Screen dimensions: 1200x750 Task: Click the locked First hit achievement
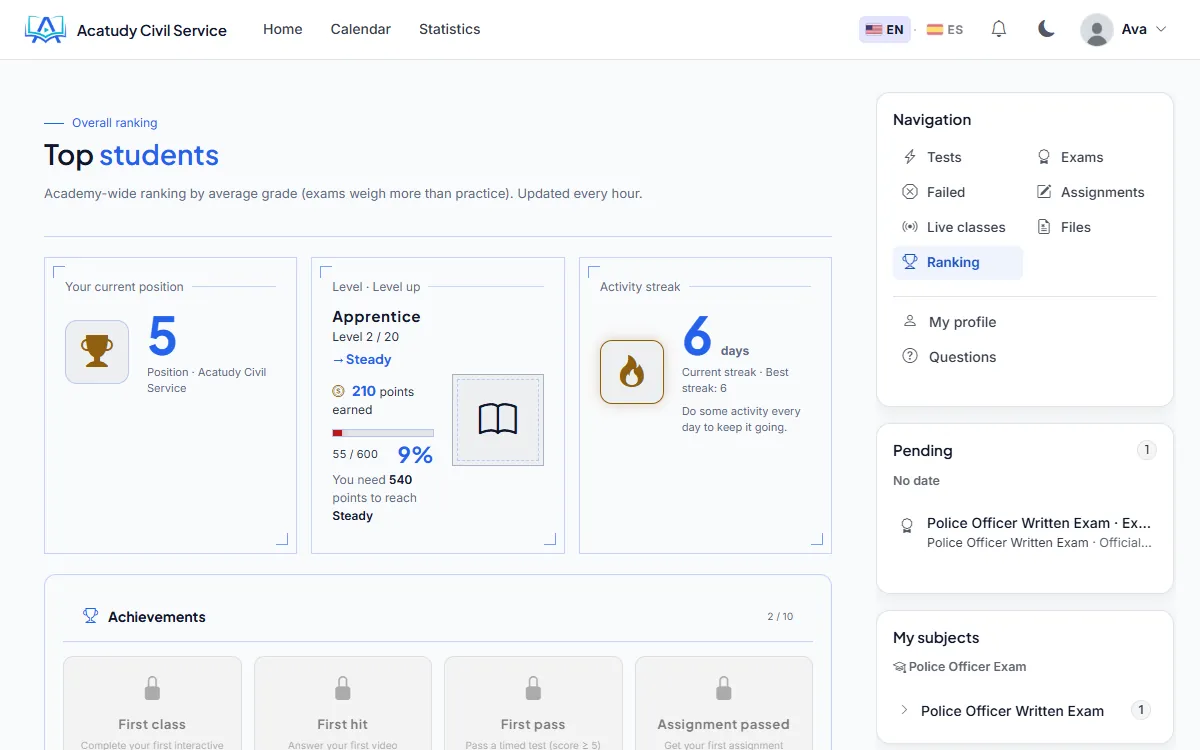(343, 703)
